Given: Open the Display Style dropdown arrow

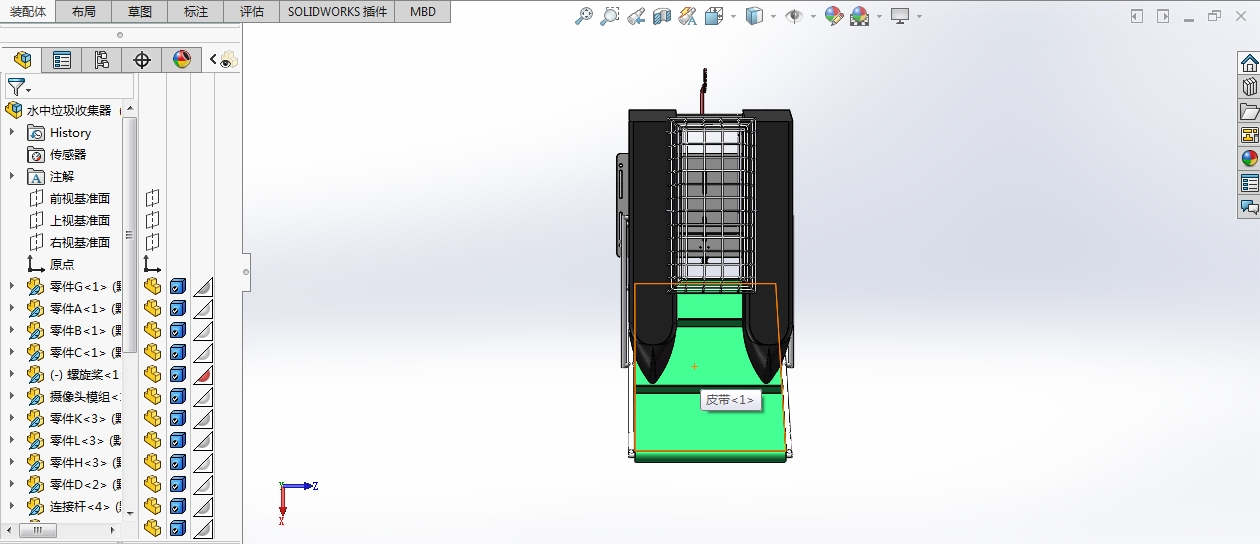Looking at the screenshot, I should (774, 16).
